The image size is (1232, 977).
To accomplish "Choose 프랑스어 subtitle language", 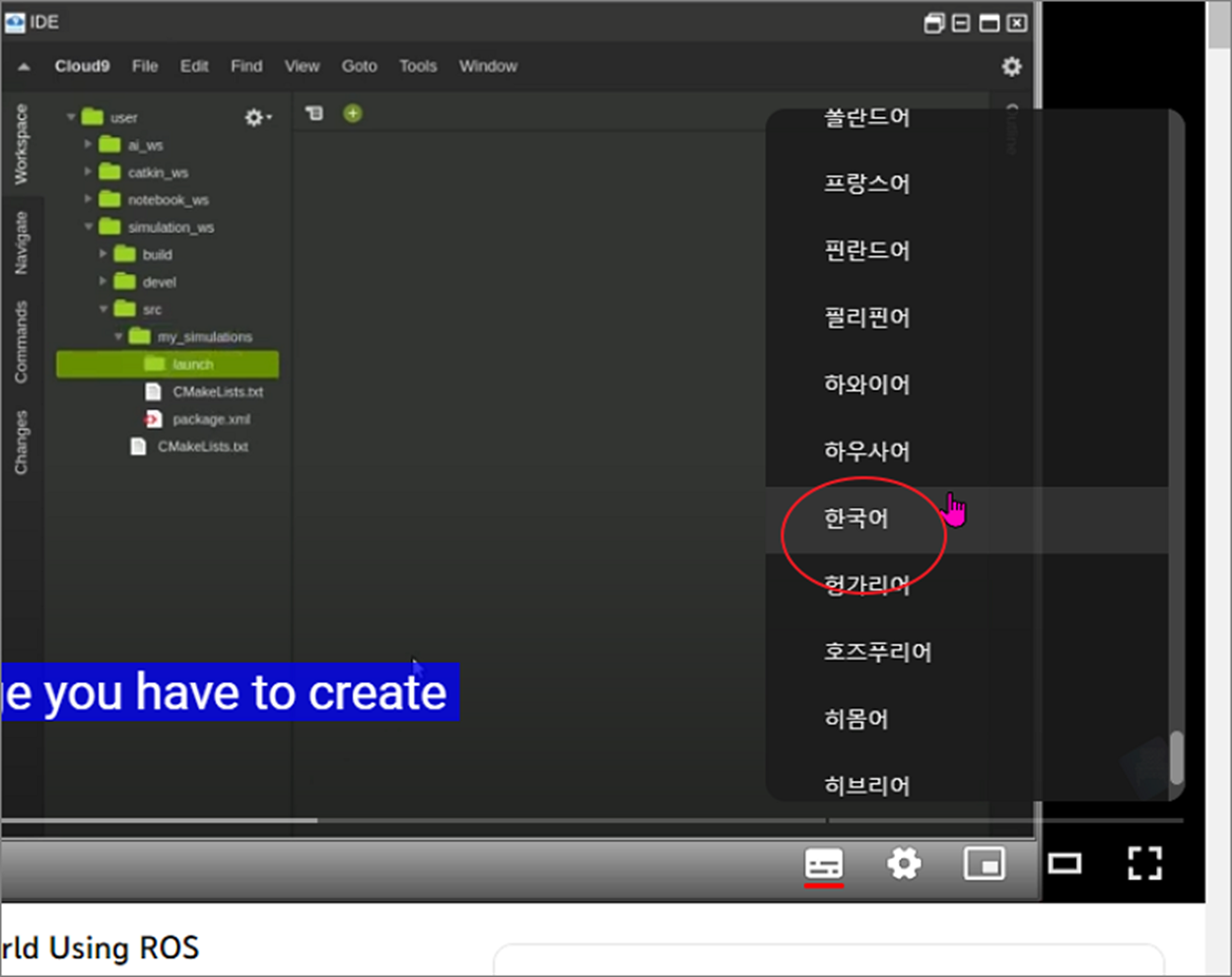I will [967, 183].
